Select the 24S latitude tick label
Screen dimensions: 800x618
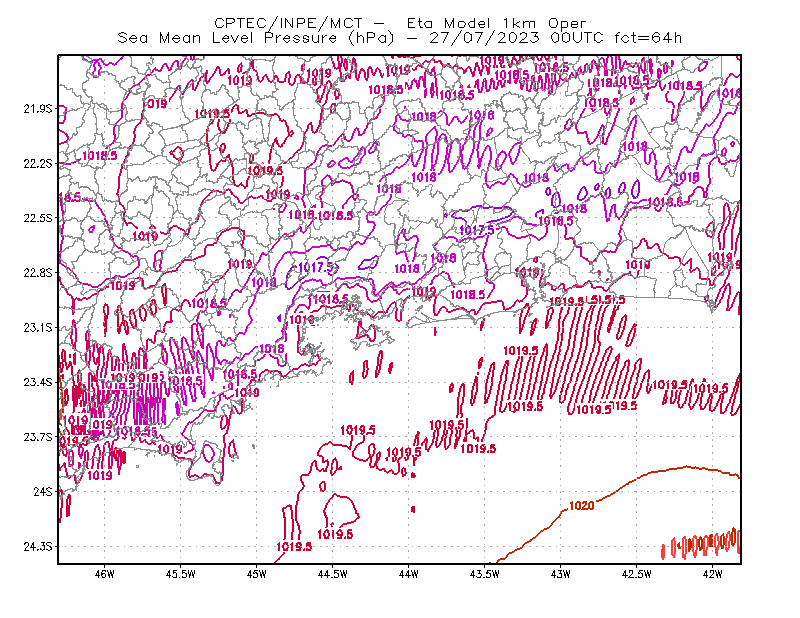point(43,491)
